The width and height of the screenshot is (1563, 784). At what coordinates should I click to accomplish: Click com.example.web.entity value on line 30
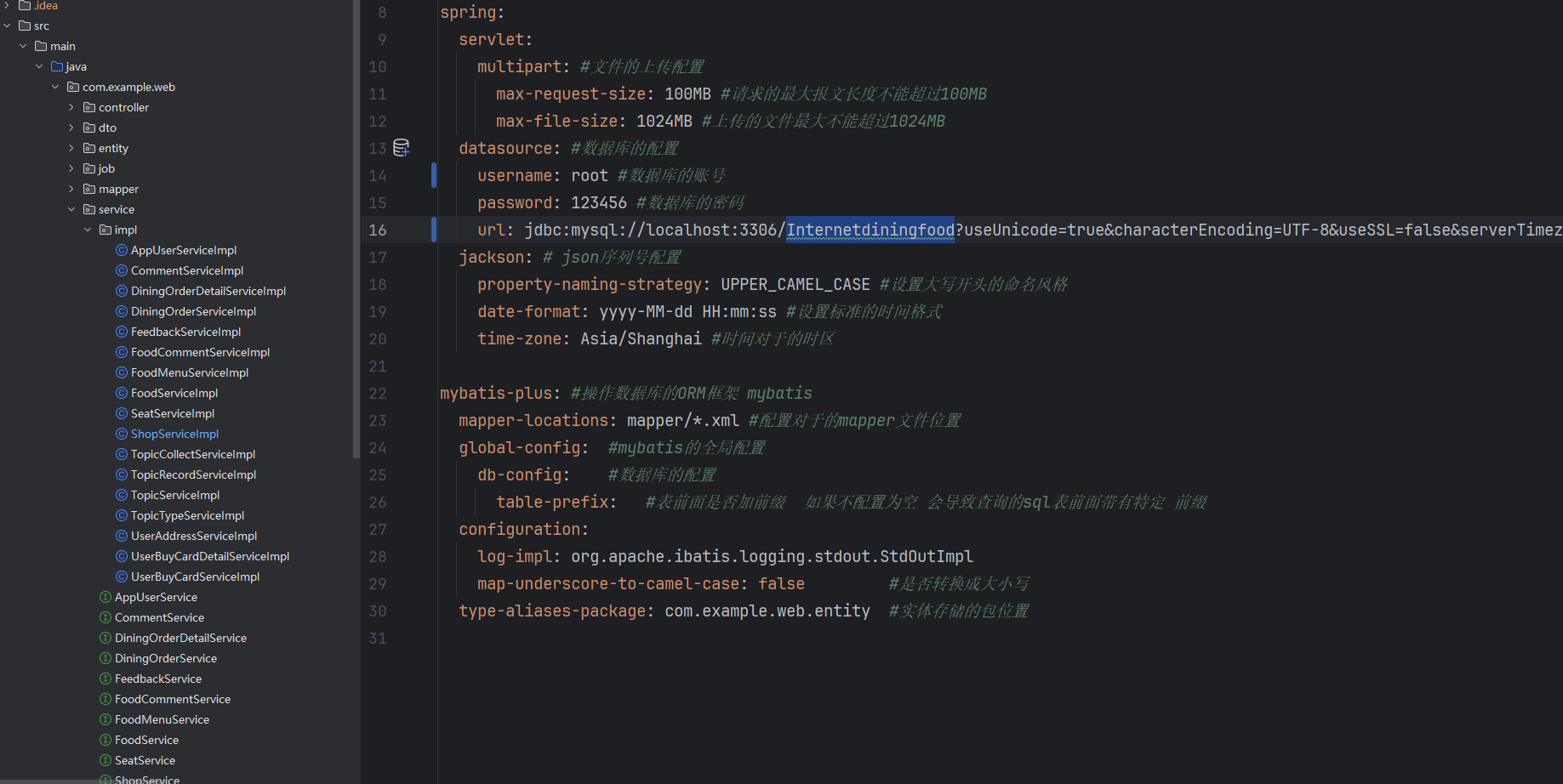click(x=767, y=611)
